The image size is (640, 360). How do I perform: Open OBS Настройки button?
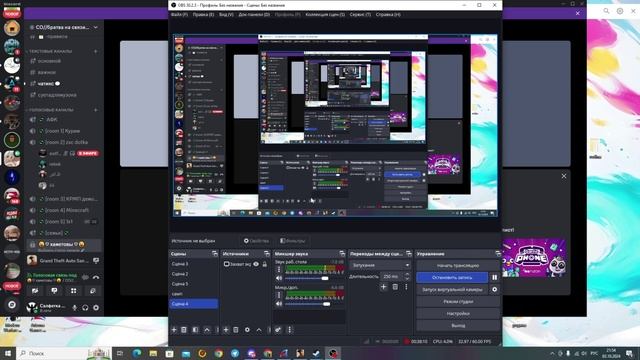(x=458, y=313)
